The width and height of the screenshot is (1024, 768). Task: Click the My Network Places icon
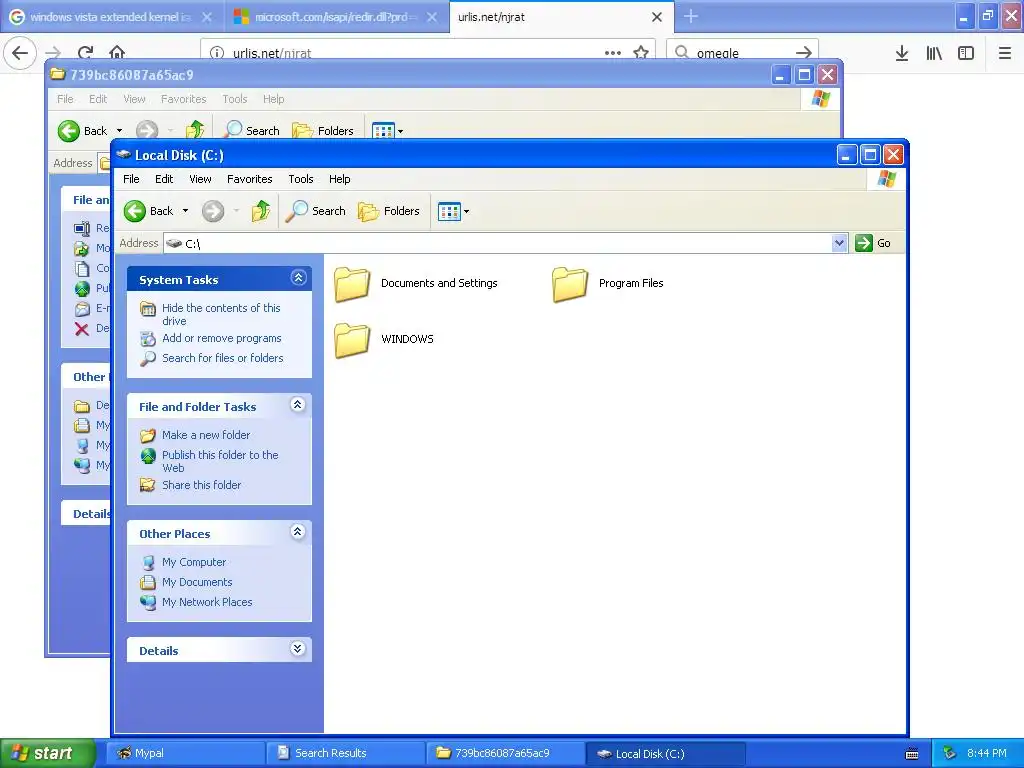click(x=148, y=602)
